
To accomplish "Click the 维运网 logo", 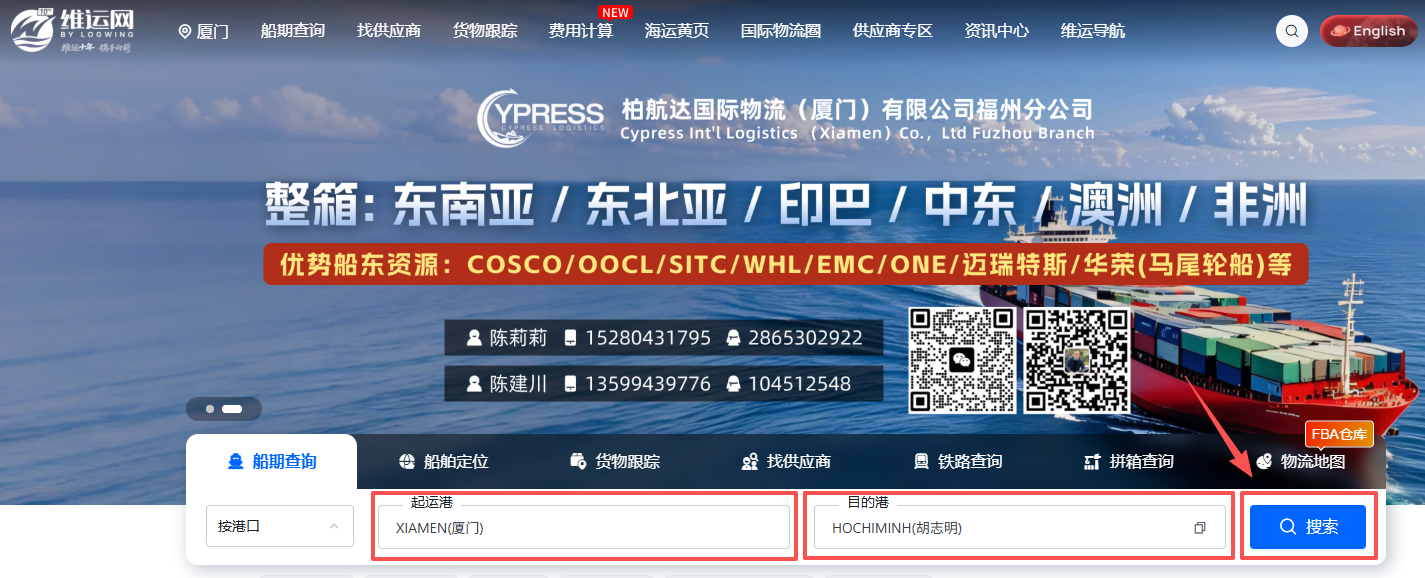I will tap(72, 30).
